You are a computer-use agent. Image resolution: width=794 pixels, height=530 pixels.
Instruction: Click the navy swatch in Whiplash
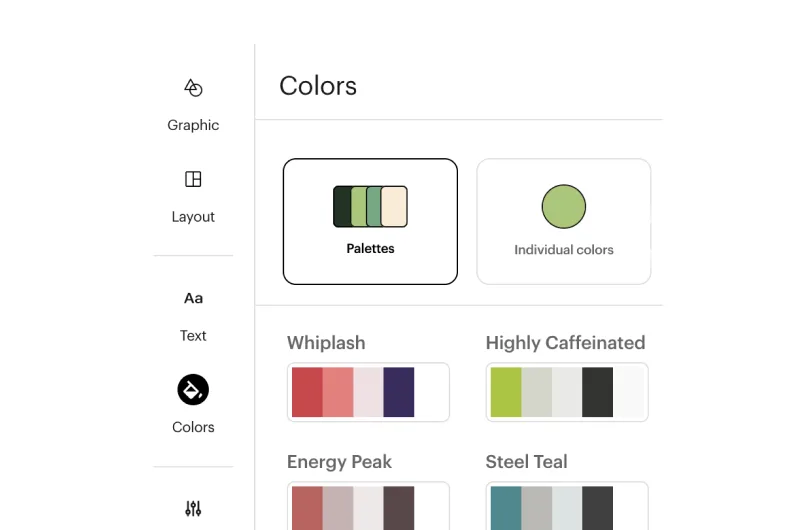(x=398, y=392)
